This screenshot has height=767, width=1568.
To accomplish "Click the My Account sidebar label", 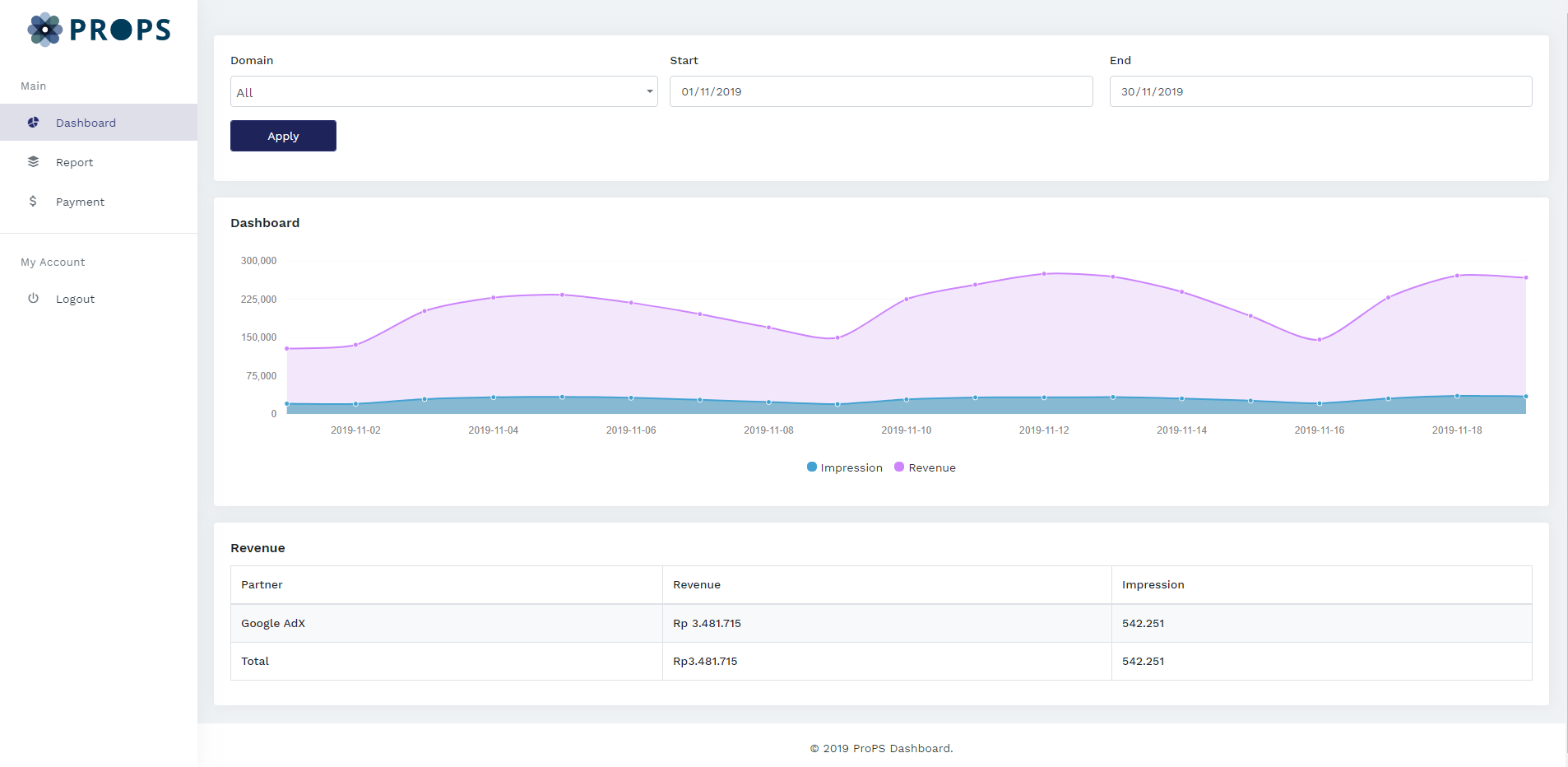I will pyautogui.click(x=53, y=263).
